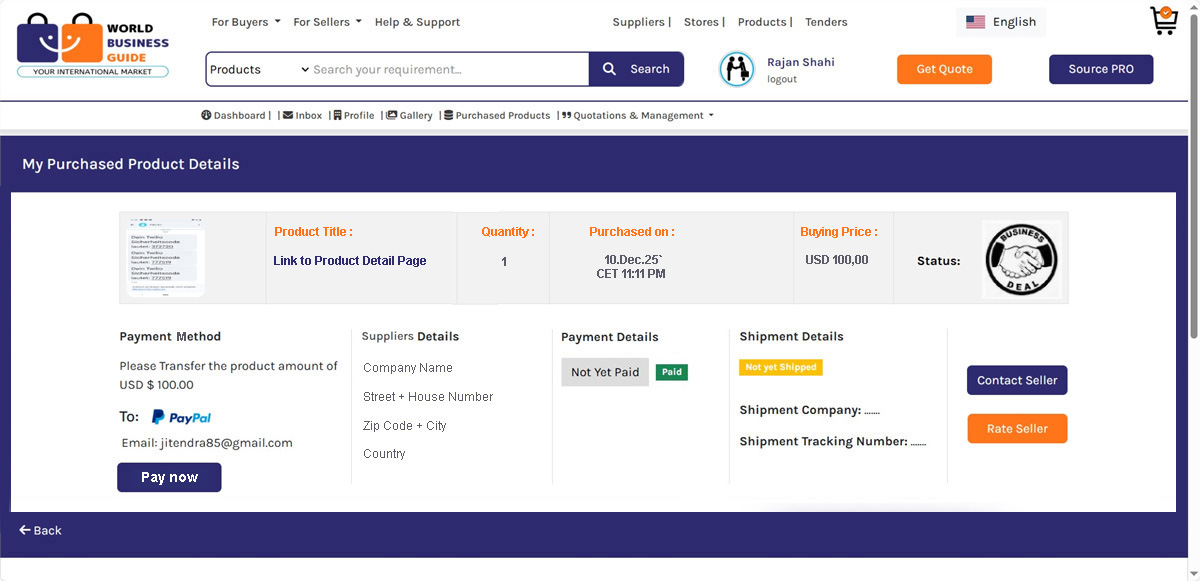The height and width of the screenshot is (581, 1200).
Task: Click the Back link
Action: [x=40, y=530]
